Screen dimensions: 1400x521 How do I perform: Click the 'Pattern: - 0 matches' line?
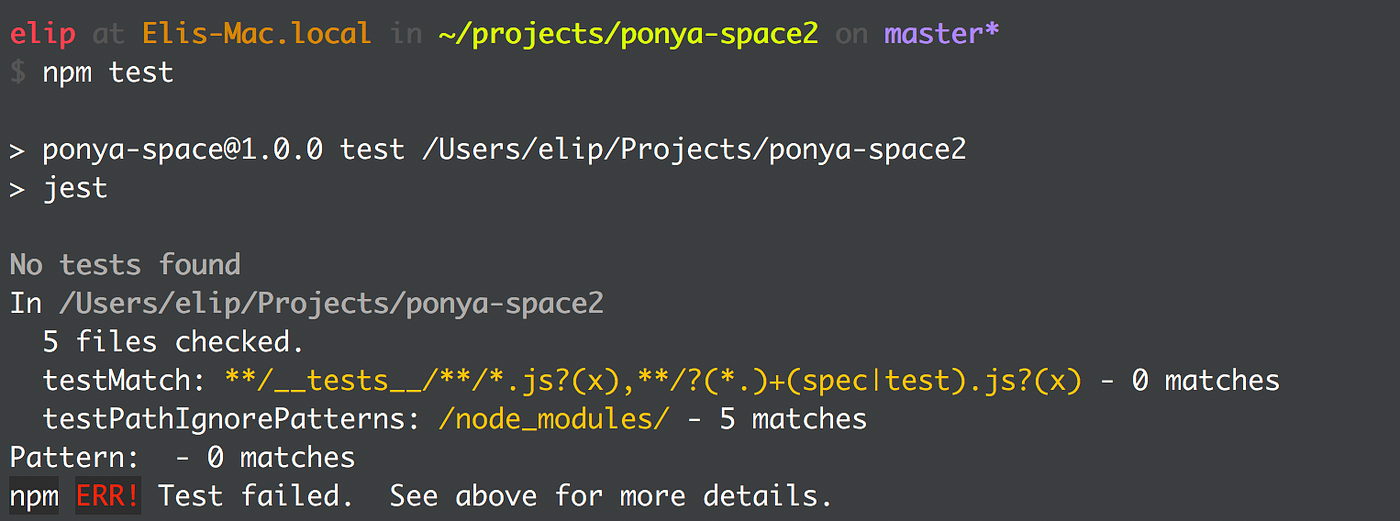pyautogui.click(x=182, y=458)
